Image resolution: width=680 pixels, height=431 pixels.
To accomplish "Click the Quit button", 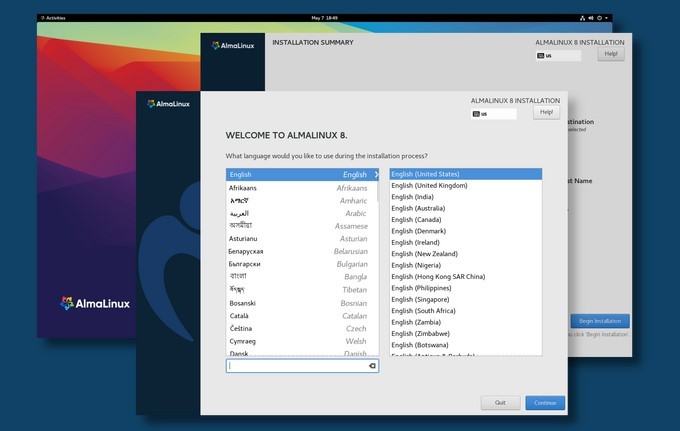I will pos(500,403).
